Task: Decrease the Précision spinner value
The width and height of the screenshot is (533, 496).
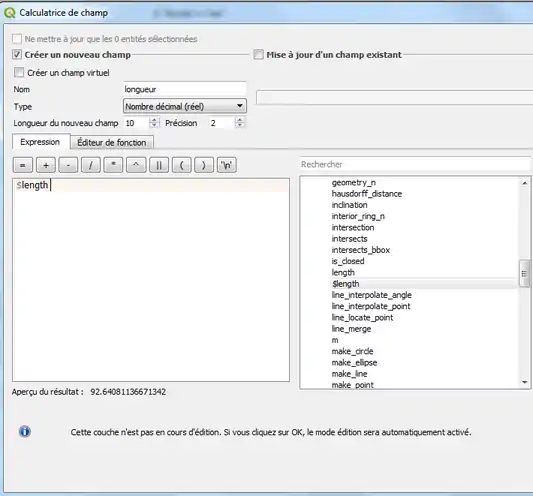Action: tap(240, 125)
